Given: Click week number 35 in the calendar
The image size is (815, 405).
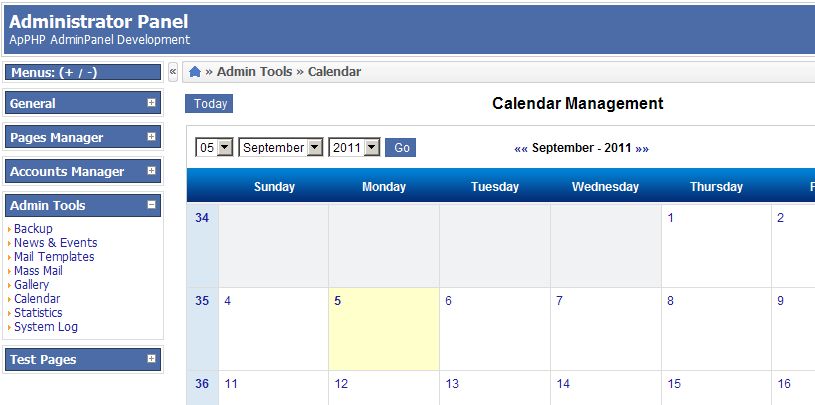Looking at the screenshot, I should pos(202,301).
